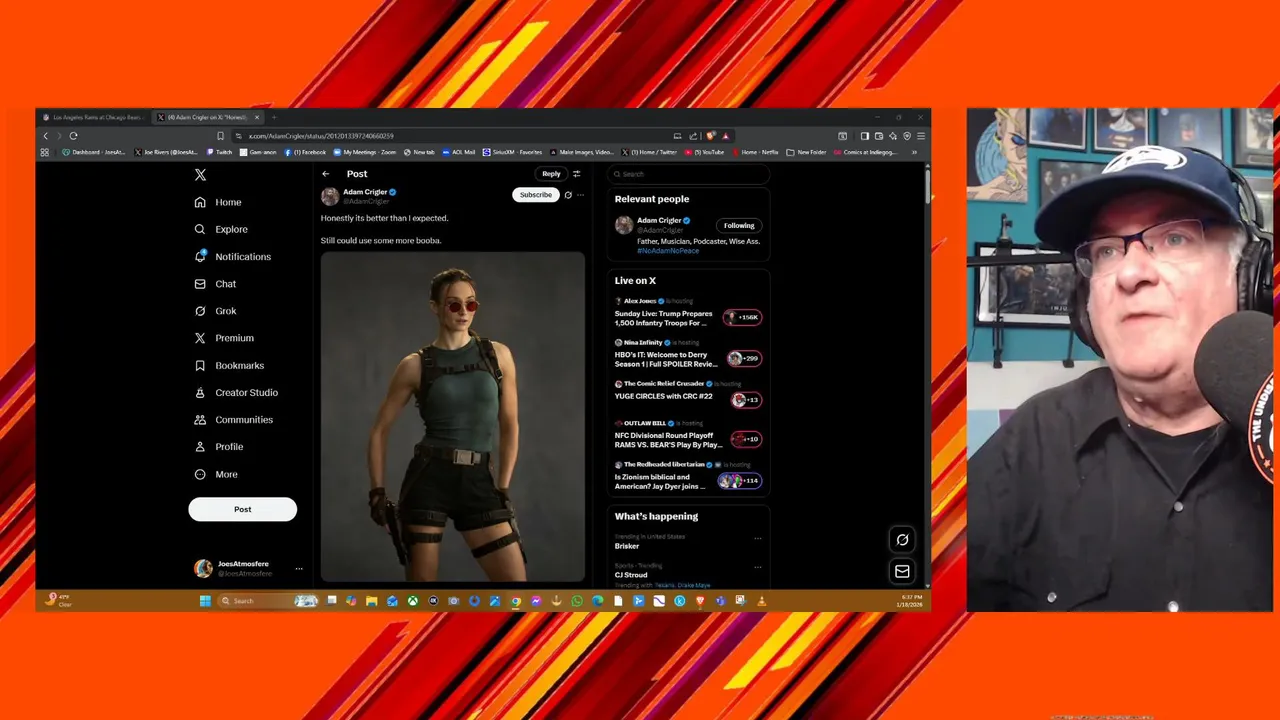This screenshot has height=720, width=1280.
Task: Open Premium in the sidebar
Action: pos(224,338)
